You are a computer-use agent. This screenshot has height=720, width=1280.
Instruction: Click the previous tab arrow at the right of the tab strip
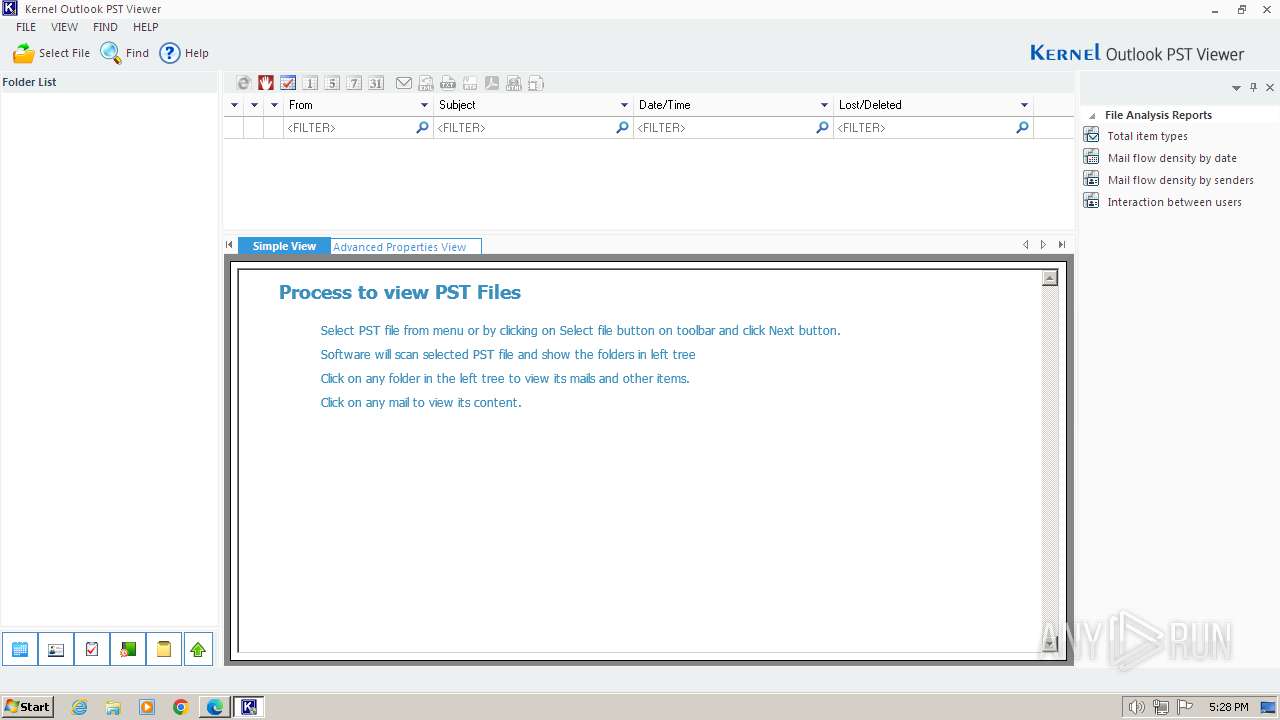click(1026, 245)
